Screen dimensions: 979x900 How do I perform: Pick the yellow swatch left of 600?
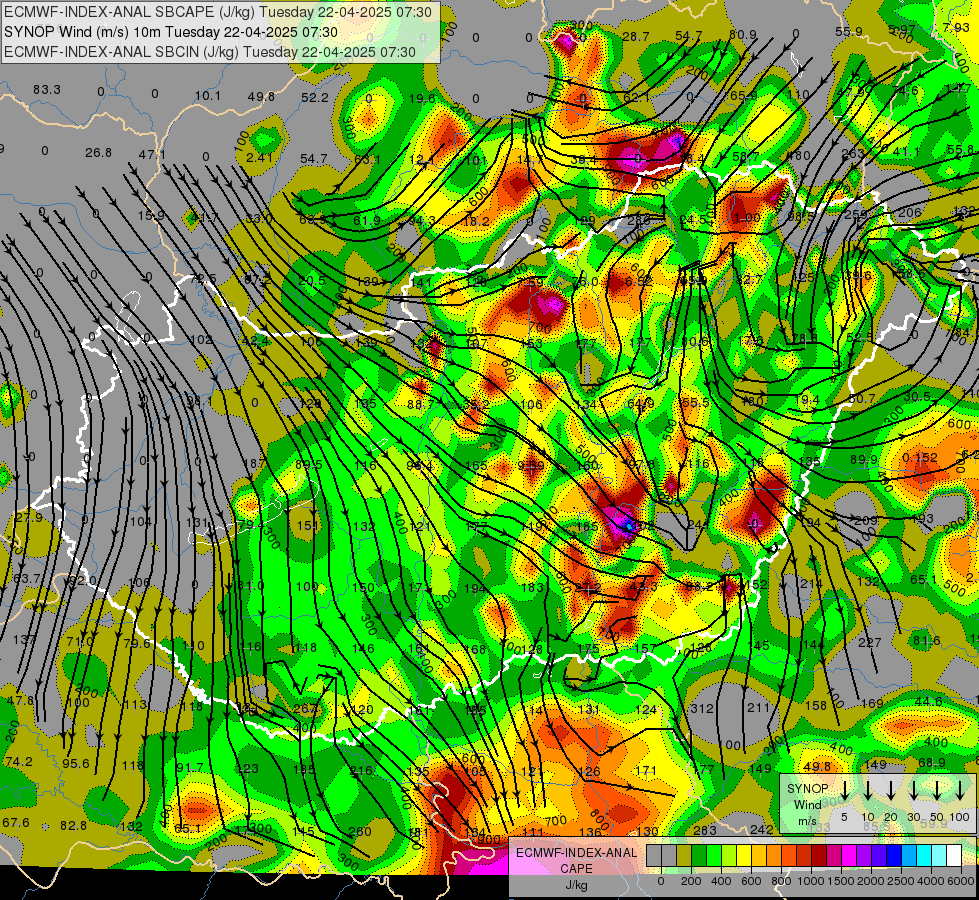744,856
